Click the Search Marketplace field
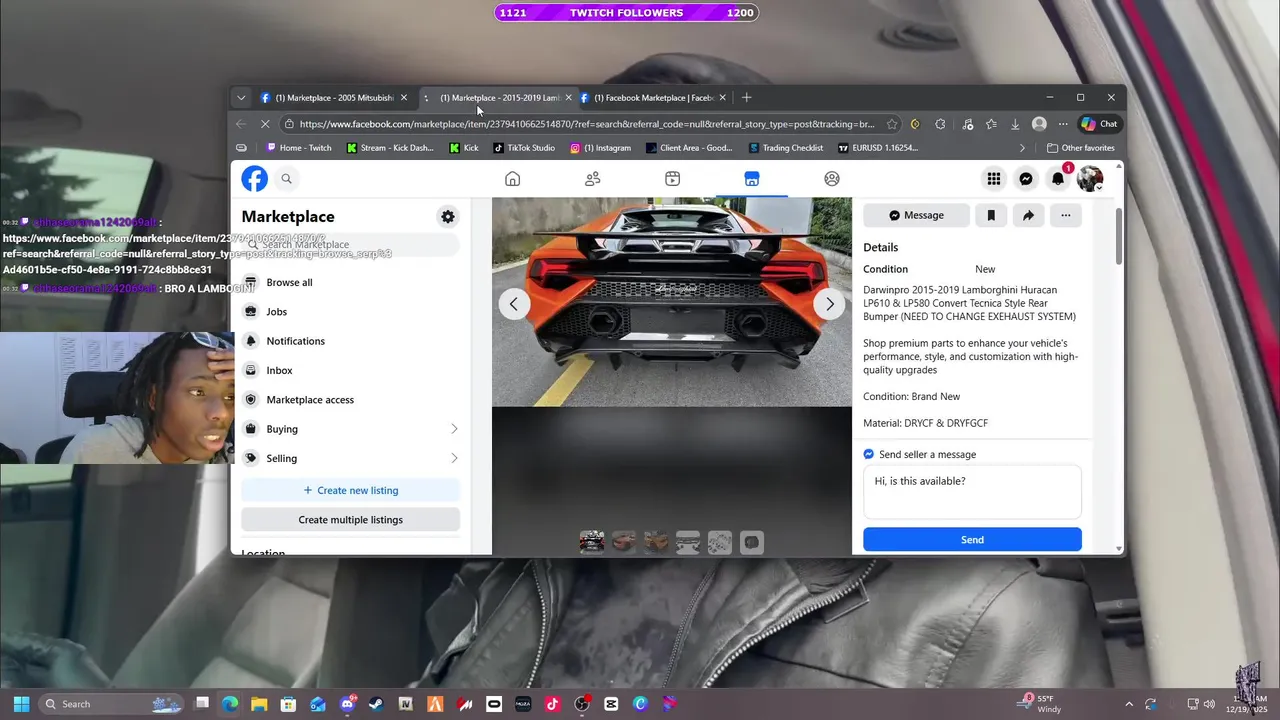This screenshot has height=720, width=1280. (x=350, y=244)
